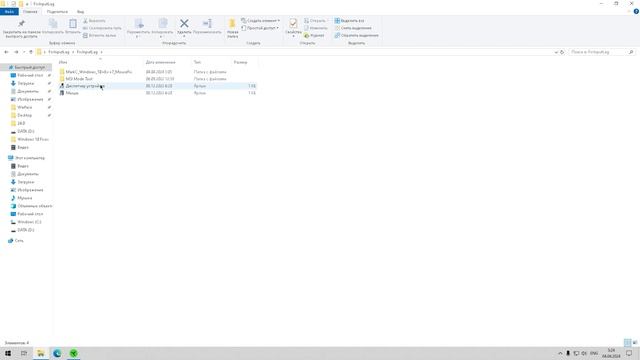Open the address bar history dropdown
The image size is (640, 360).
pos(556,52)
